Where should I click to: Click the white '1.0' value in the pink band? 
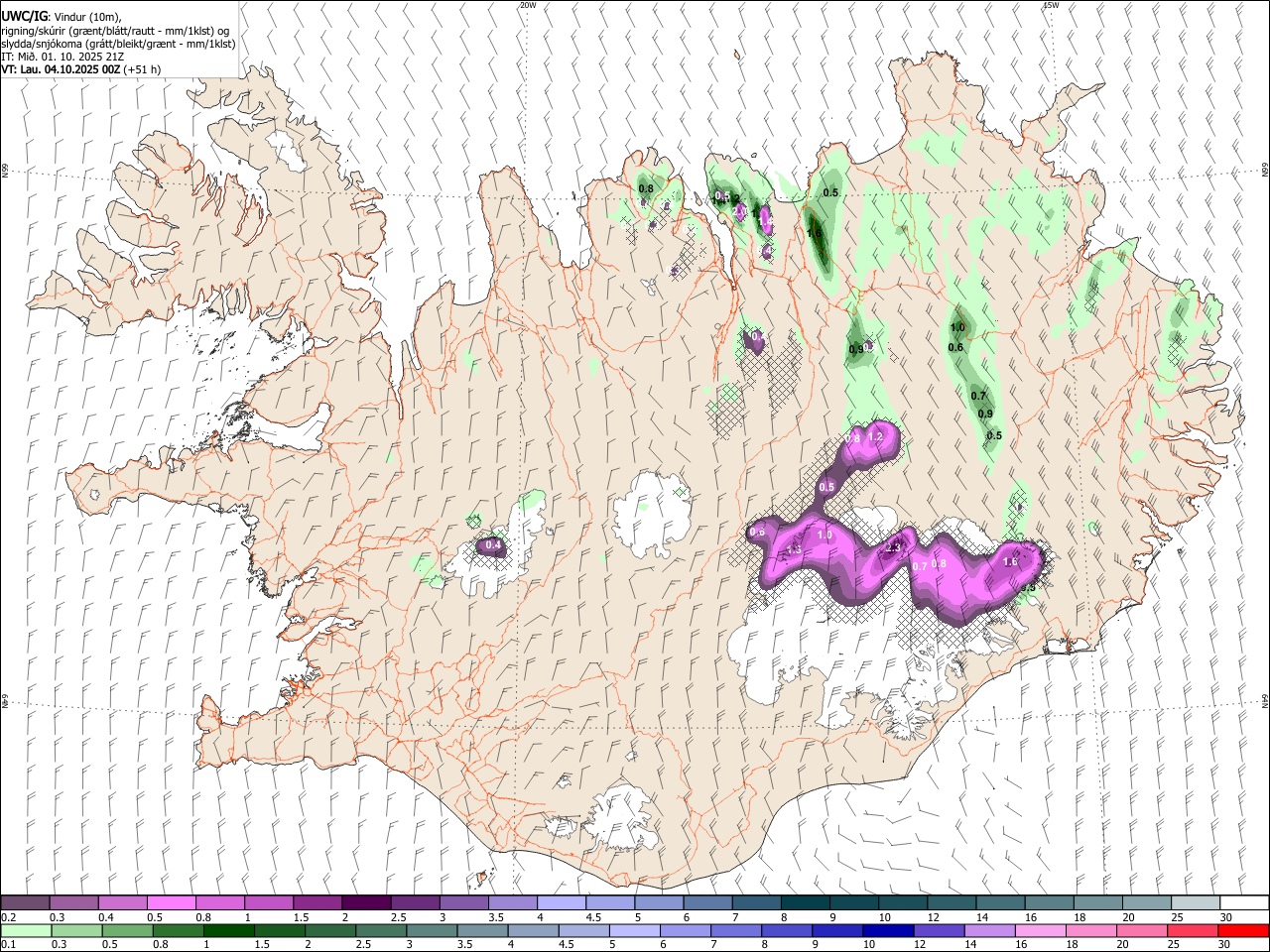825,535
